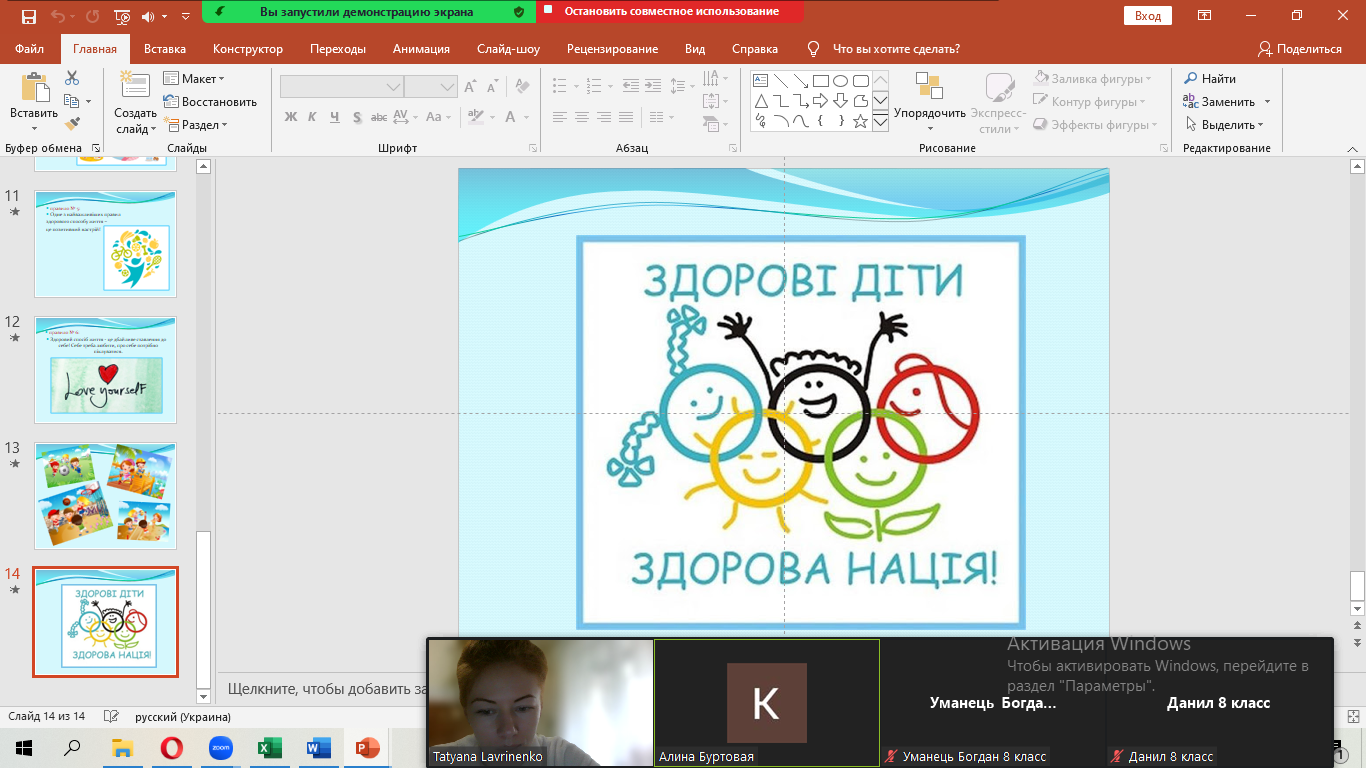
Task: Switch to the Анимация tab
Action: tap(421, 48)
